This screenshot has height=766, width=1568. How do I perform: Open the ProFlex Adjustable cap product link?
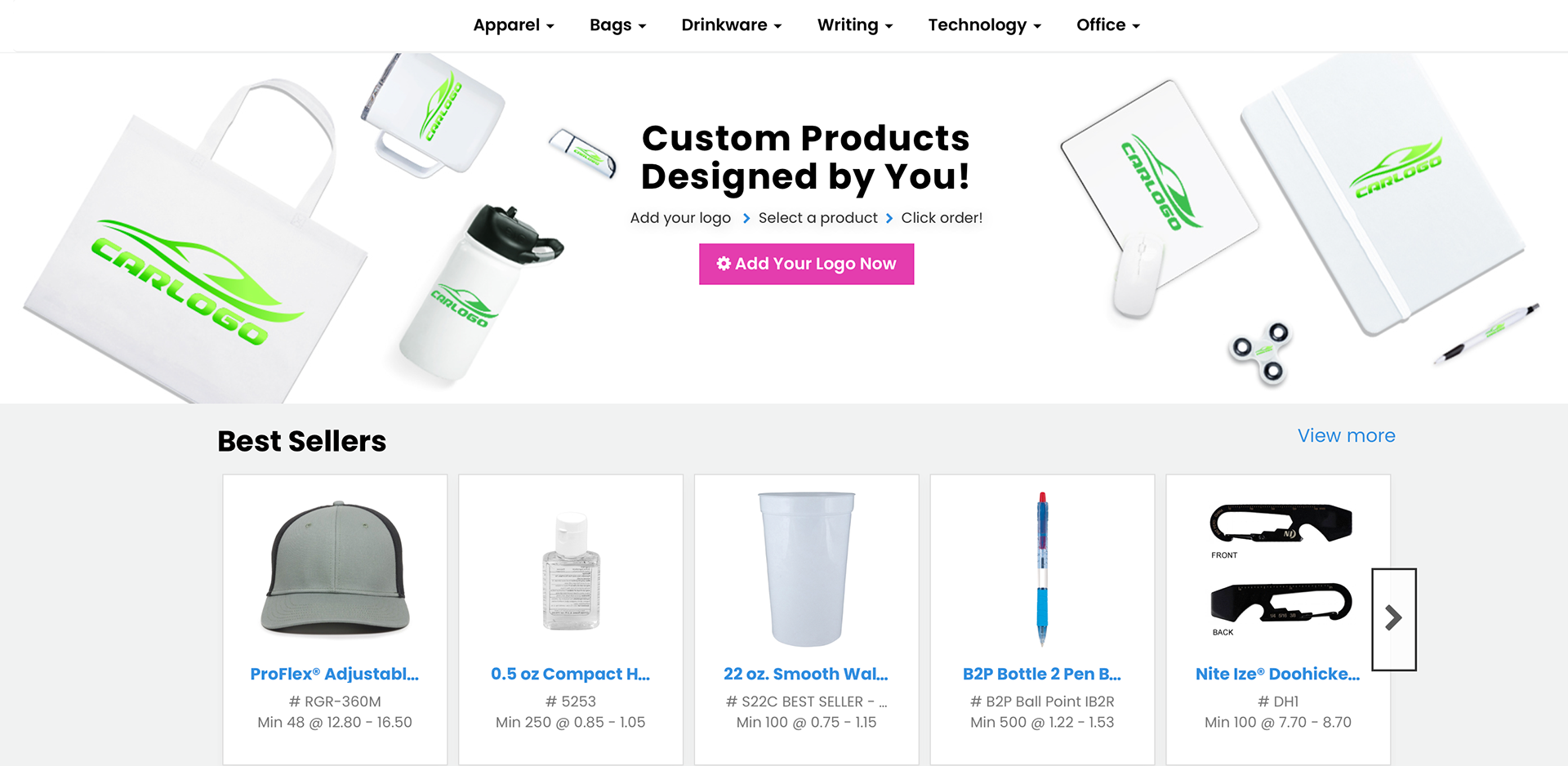click(x=335, y=674)
